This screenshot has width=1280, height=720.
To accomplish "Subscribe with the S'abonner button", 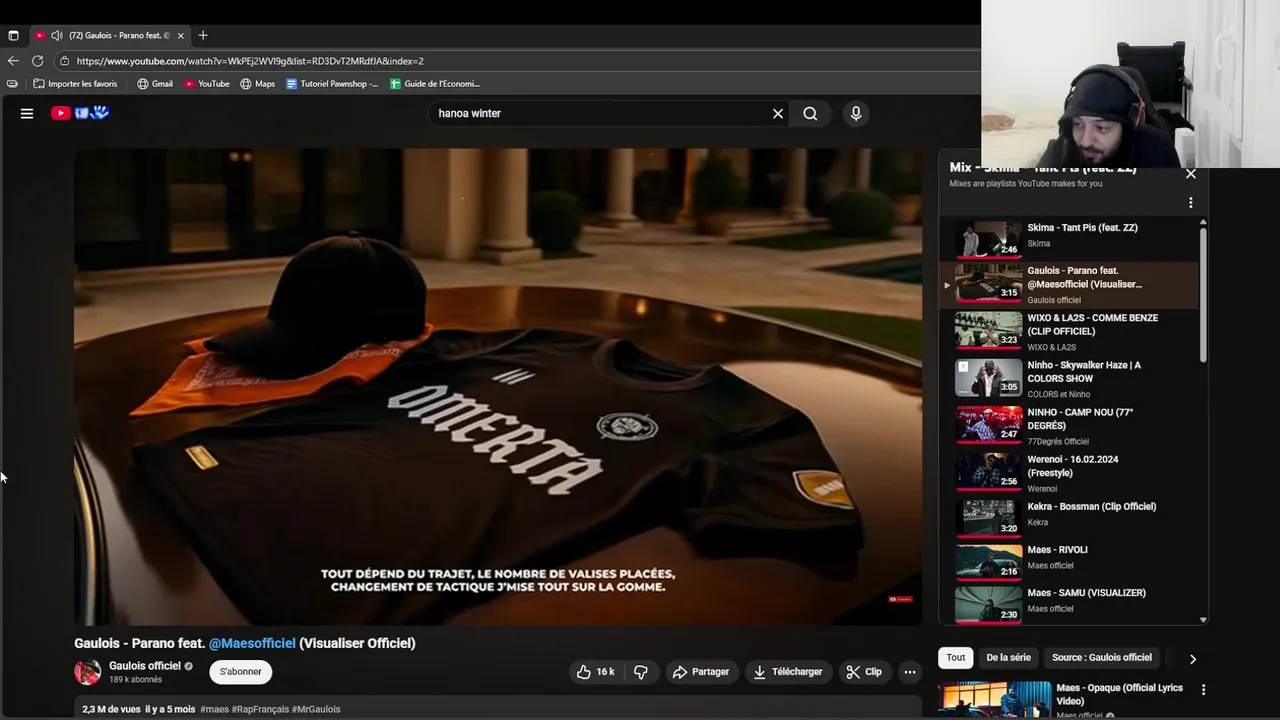I will point(241,672).
